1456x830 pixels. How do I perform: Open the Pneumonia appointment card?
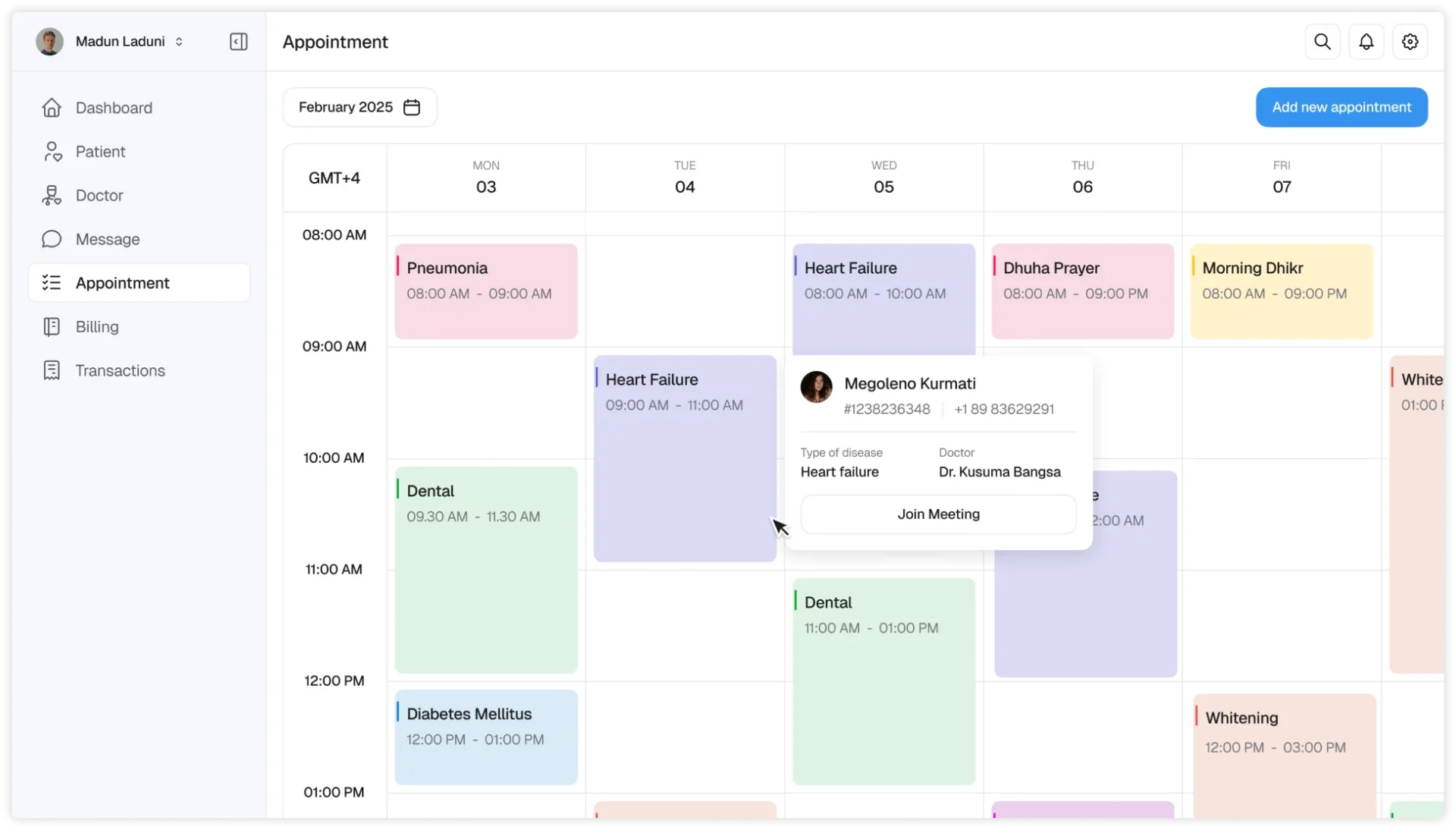tap(485, 291)
